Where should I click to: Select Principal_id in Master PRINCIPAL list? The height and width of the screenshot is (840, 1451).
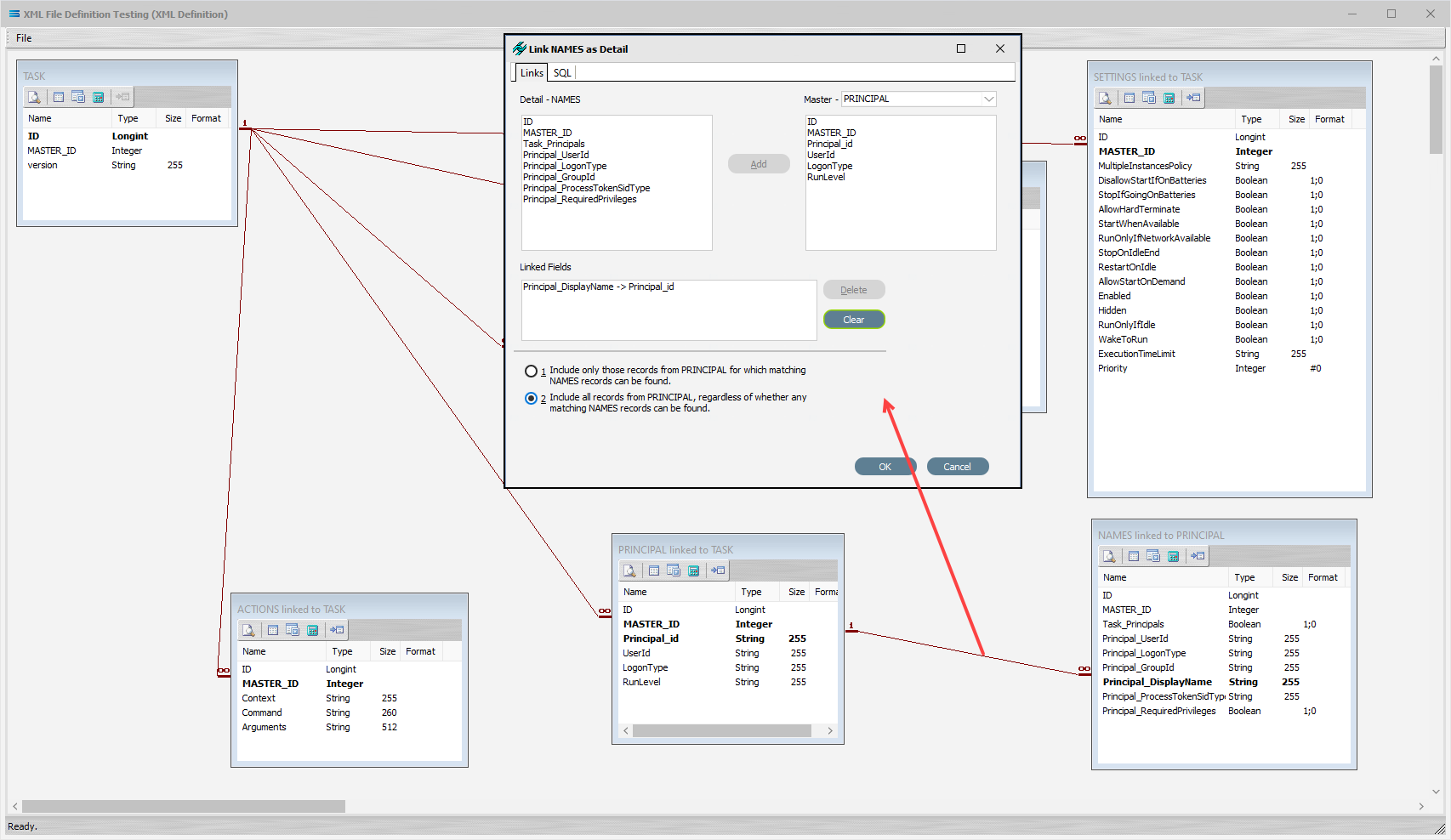[829, 145]
